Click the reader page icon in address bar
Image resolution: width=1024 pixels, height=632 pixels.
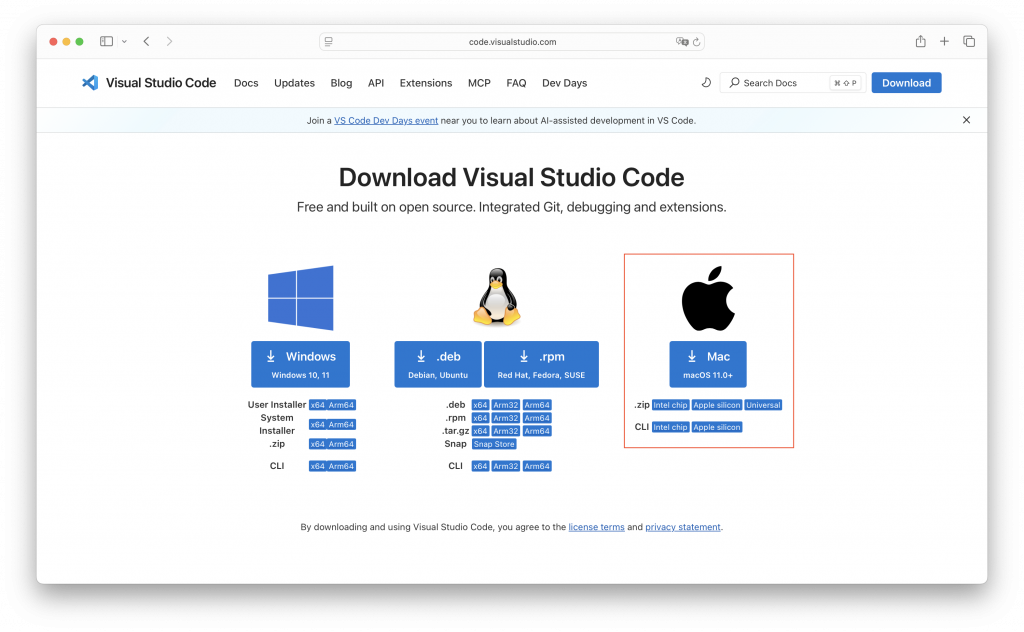[328, 42]
